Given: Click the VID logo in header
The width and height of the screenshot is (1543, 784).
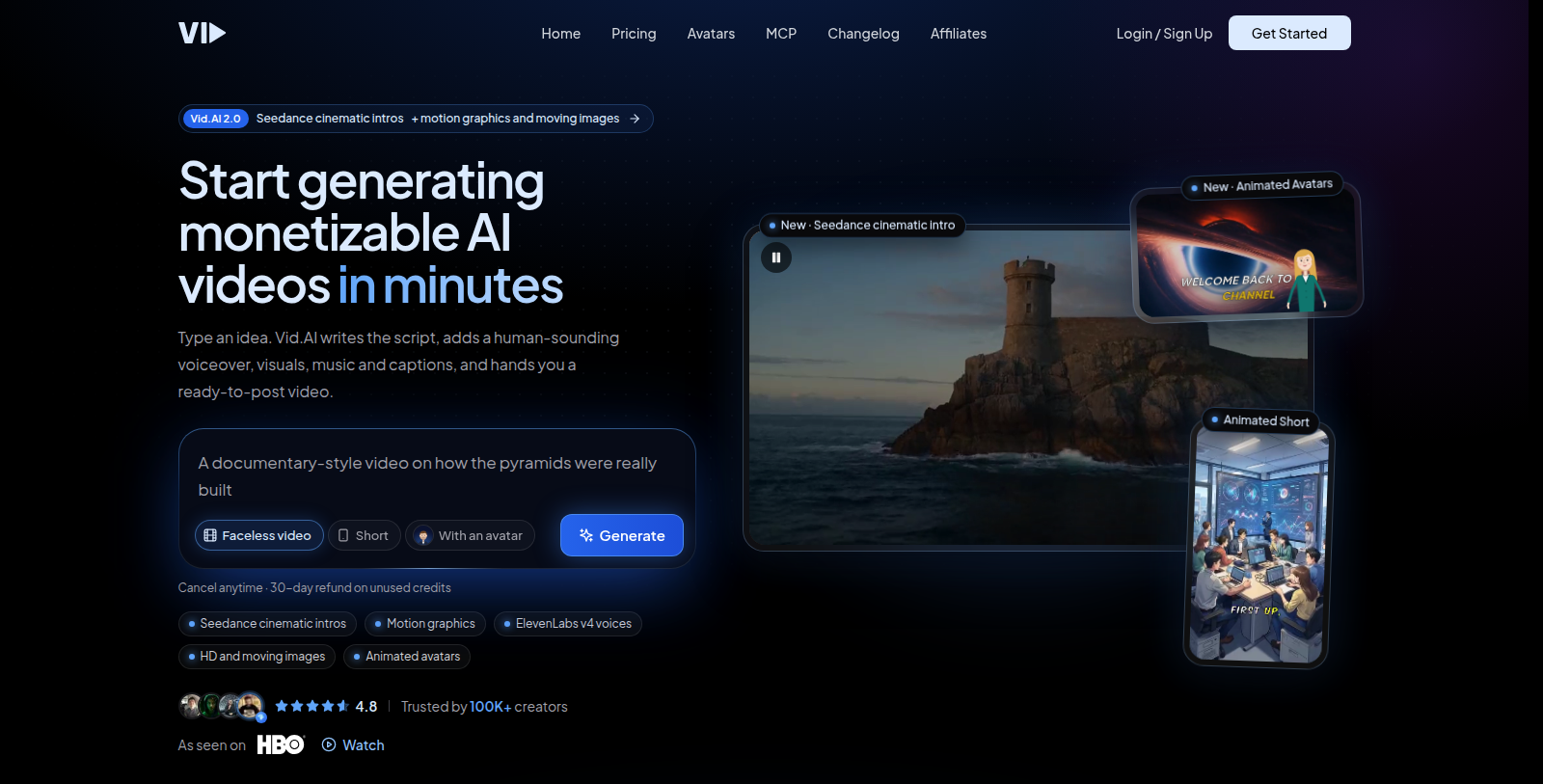Looking at the screenshot, I should click(x=203, y=33).
